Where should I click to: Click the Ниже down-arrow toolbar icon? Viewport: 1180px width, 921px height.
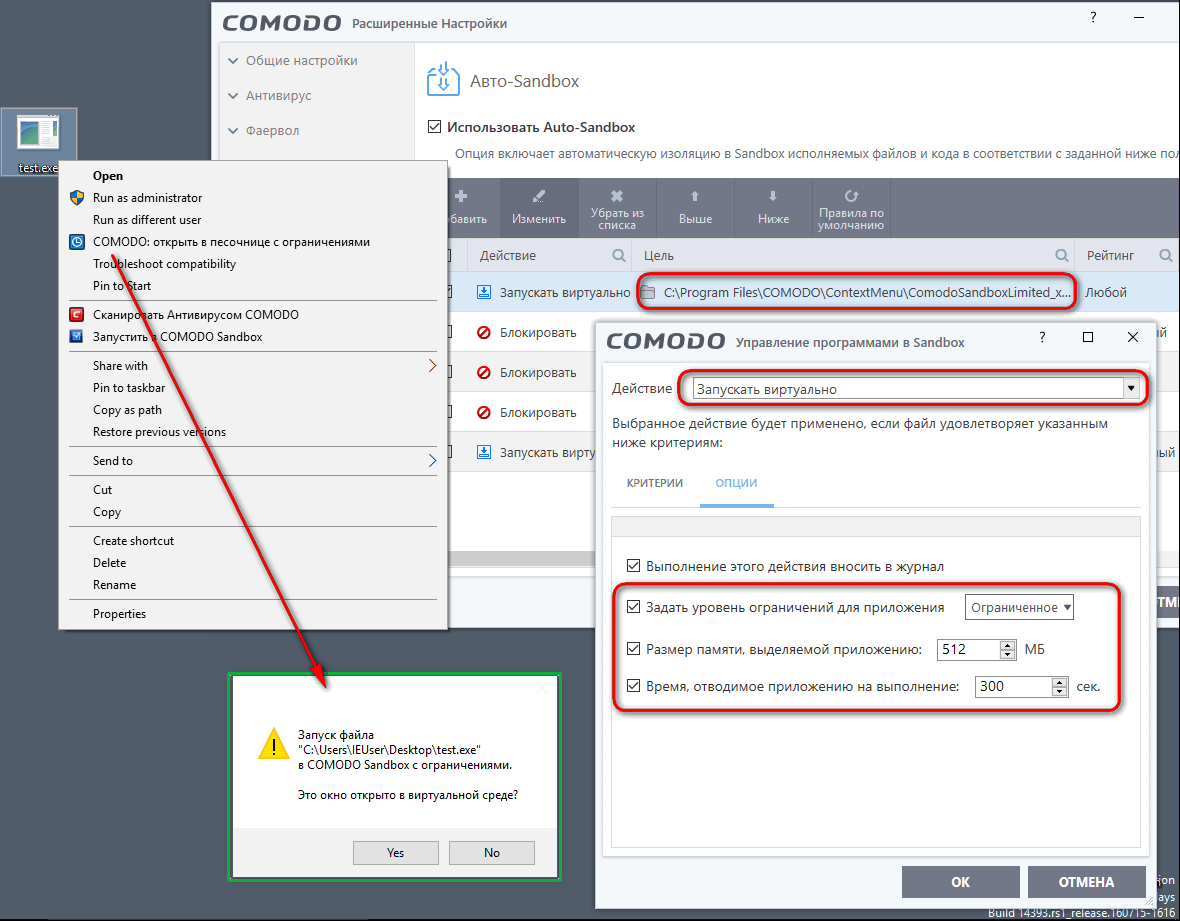point(773,196)
